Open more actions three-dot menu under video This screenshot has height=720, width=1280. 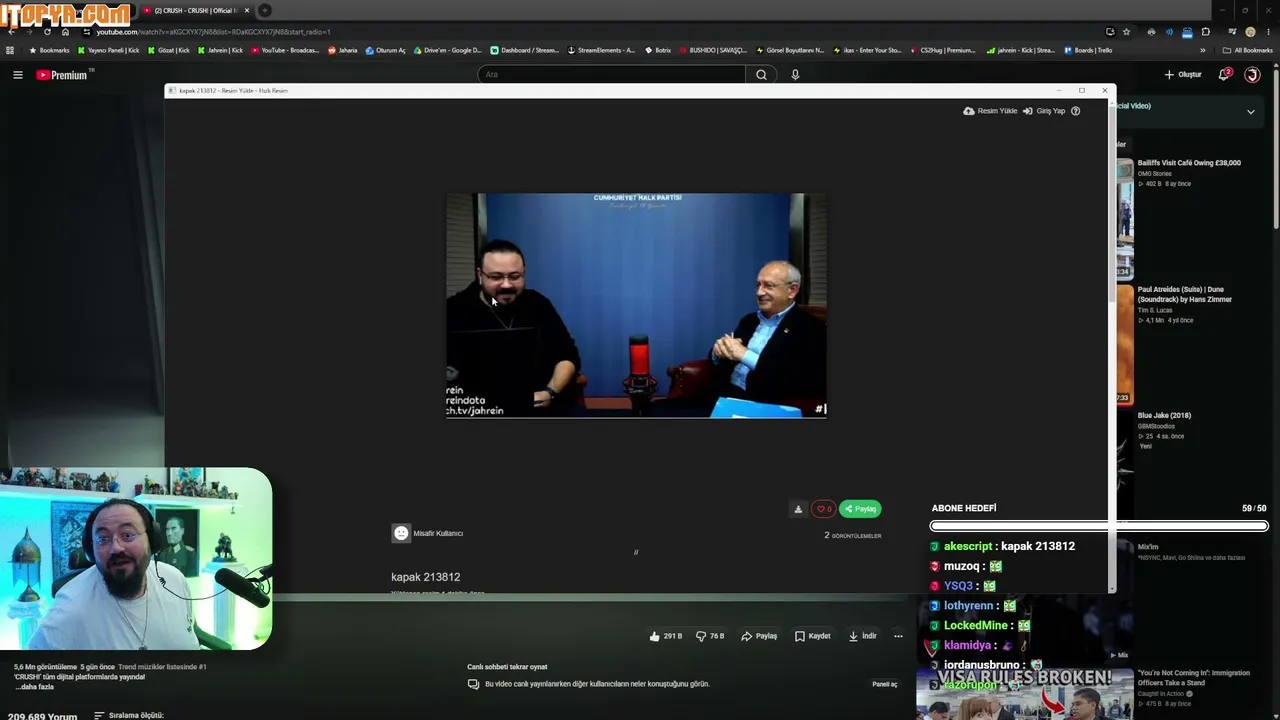898,636
